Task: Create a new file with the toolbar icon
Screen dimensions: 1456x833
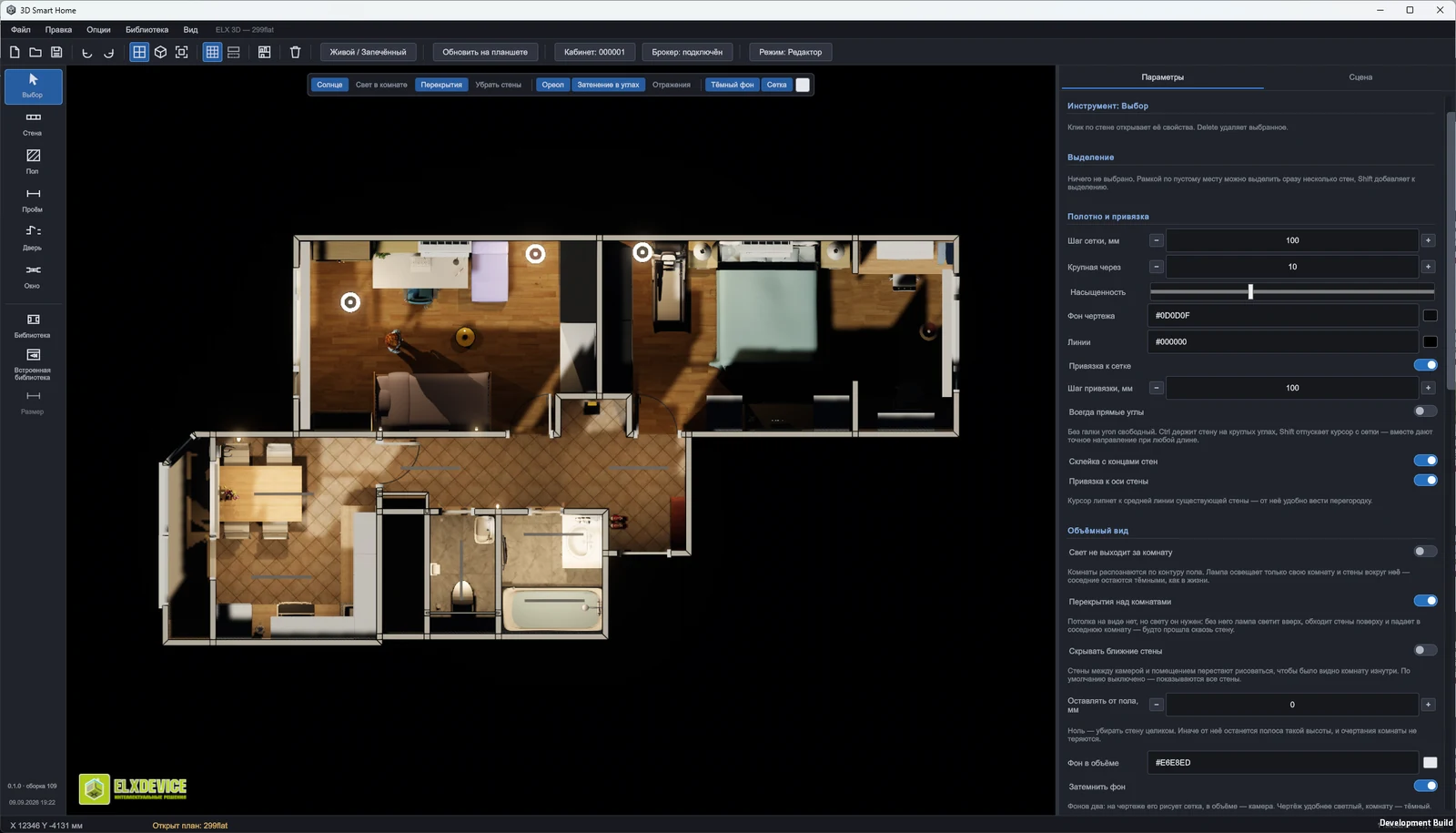Action: (15, 52)
